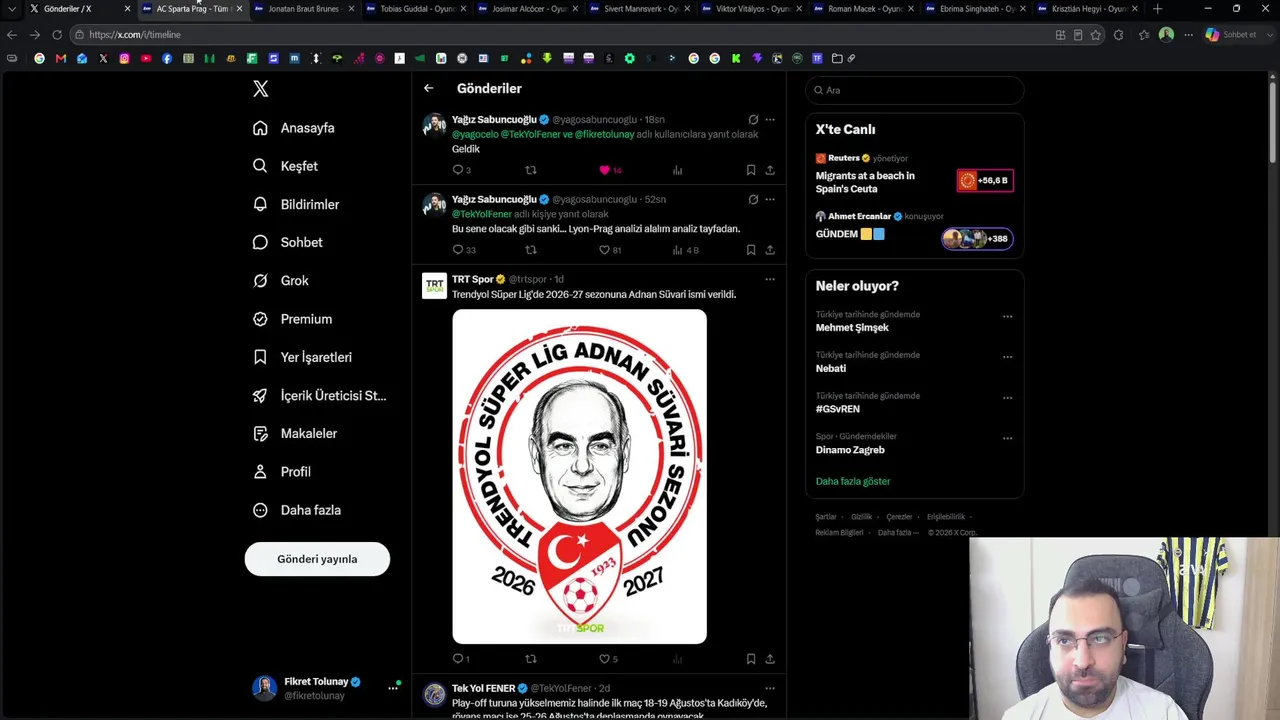
Task: Open more options for the TRT Spor post
Action: [770, 279]
